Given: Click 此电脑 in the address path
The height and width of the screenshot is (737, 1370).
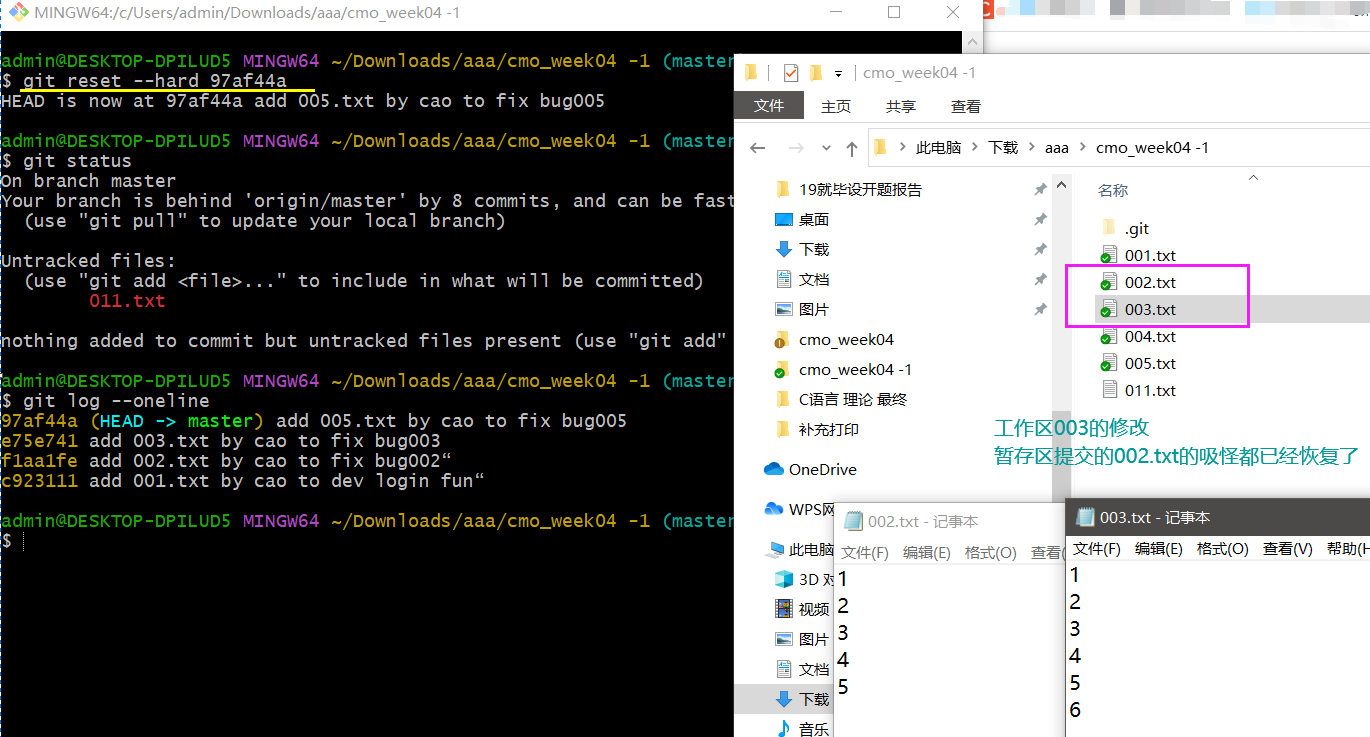Looking at the screenshot, I should click(x=938, y=148).
